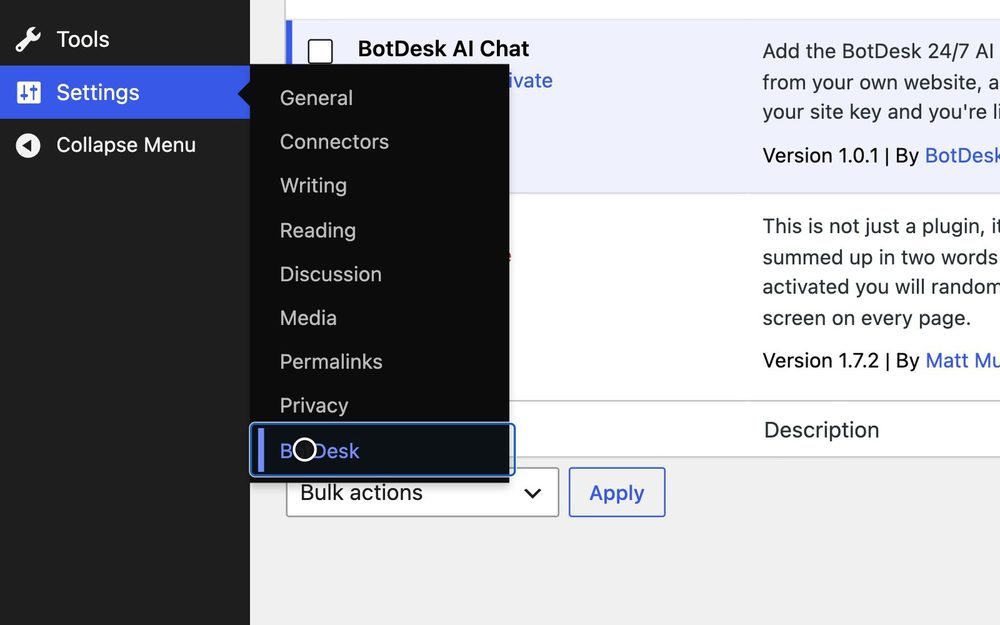
Task: Follow the Matt Mullenweg author link
Action: (962, 361)
